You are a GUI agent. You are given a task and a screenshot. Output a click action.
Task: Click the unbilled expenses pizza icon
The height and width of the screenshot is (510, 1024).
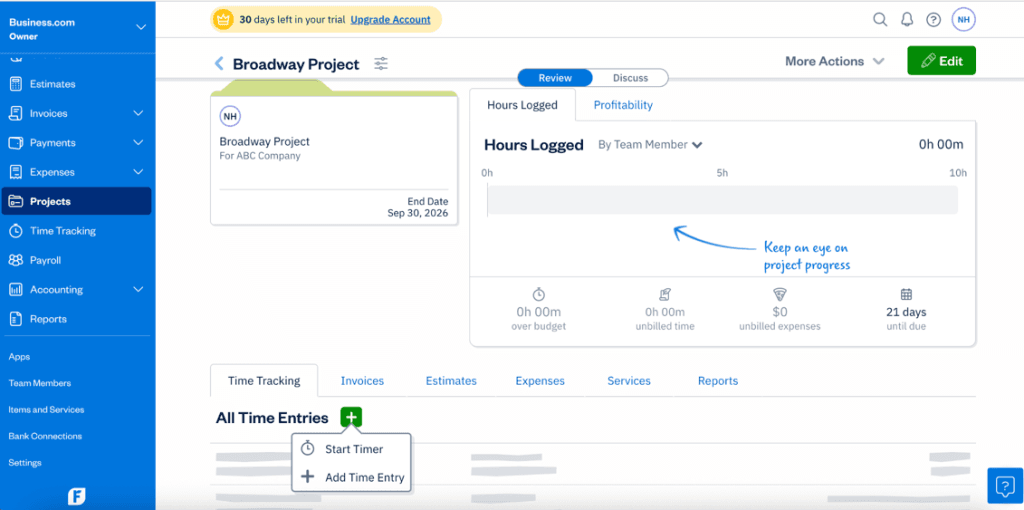click(780, 295)
